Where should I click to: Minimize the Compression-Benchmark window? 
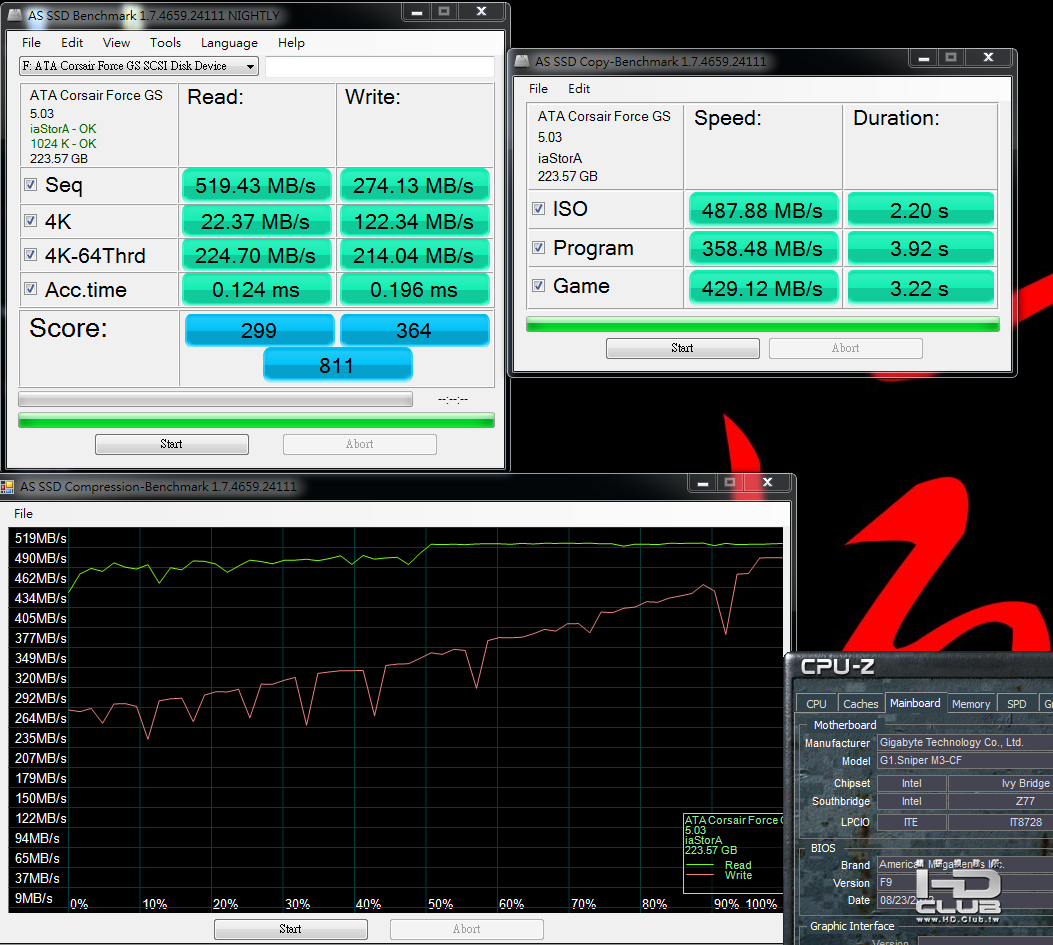point(703,483)
